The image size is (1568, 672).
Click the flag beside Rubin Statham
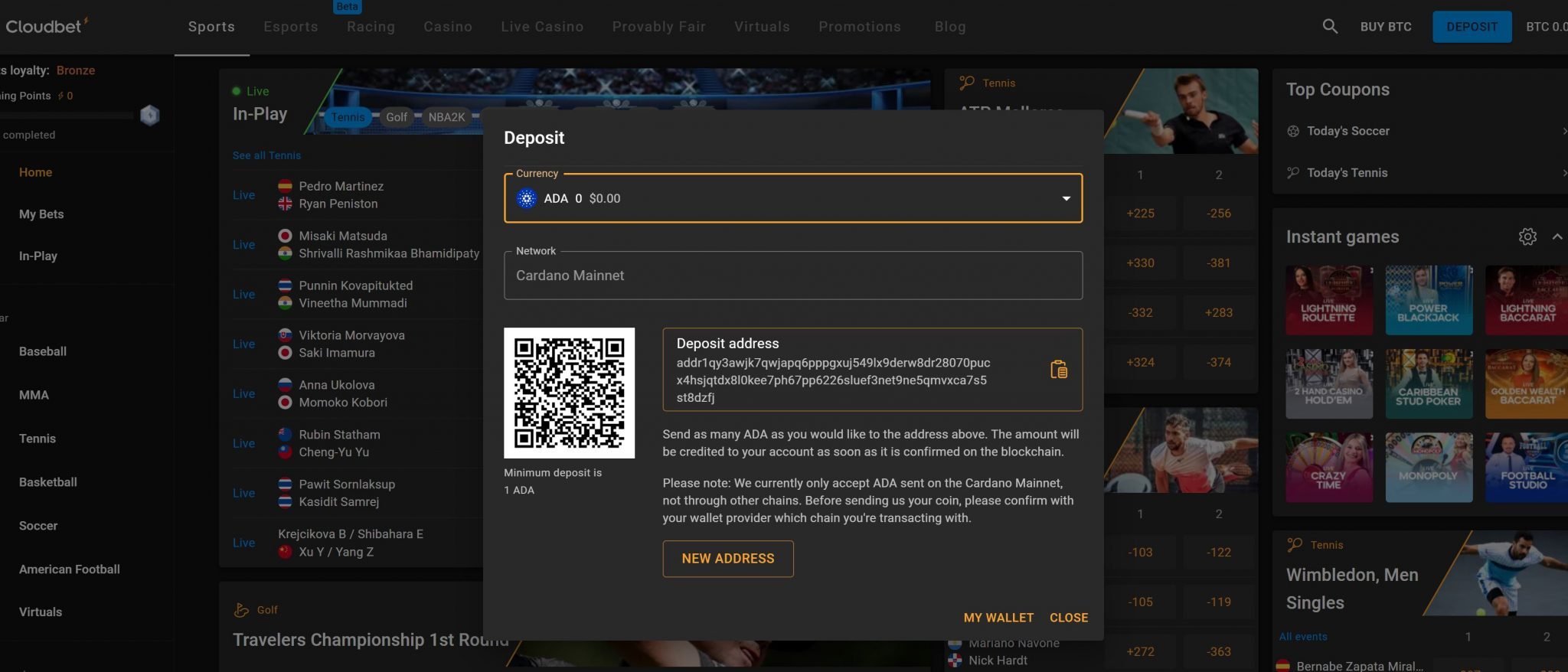tap(285, 435)
